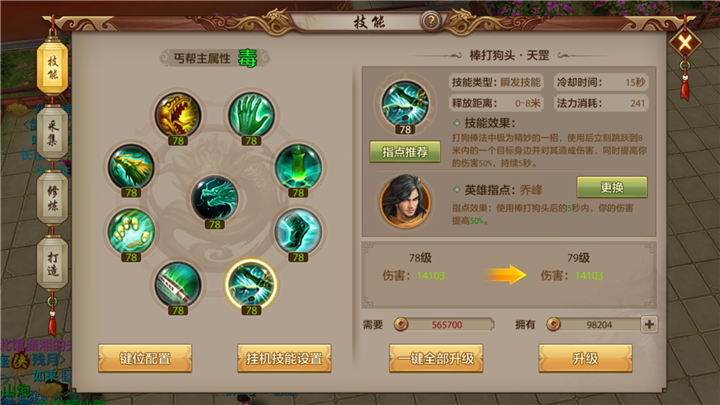Switch to the 采集 lantern tab
The width and height of the screenshot is (720, 405).
[x=52, y=133]
